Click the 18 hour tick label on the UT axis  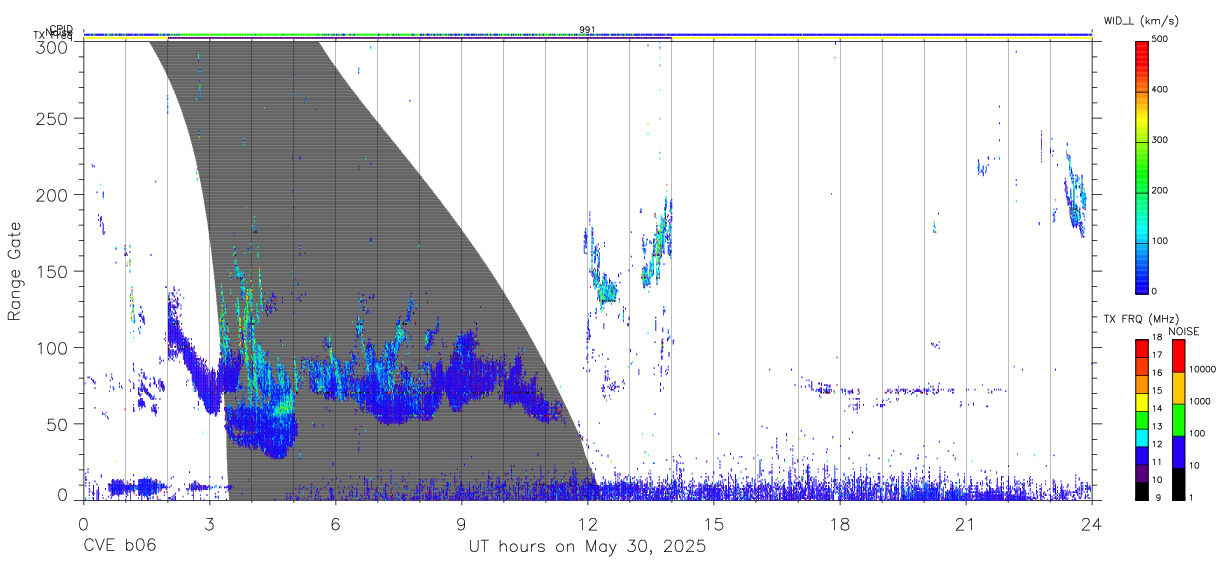coord(840,524)
